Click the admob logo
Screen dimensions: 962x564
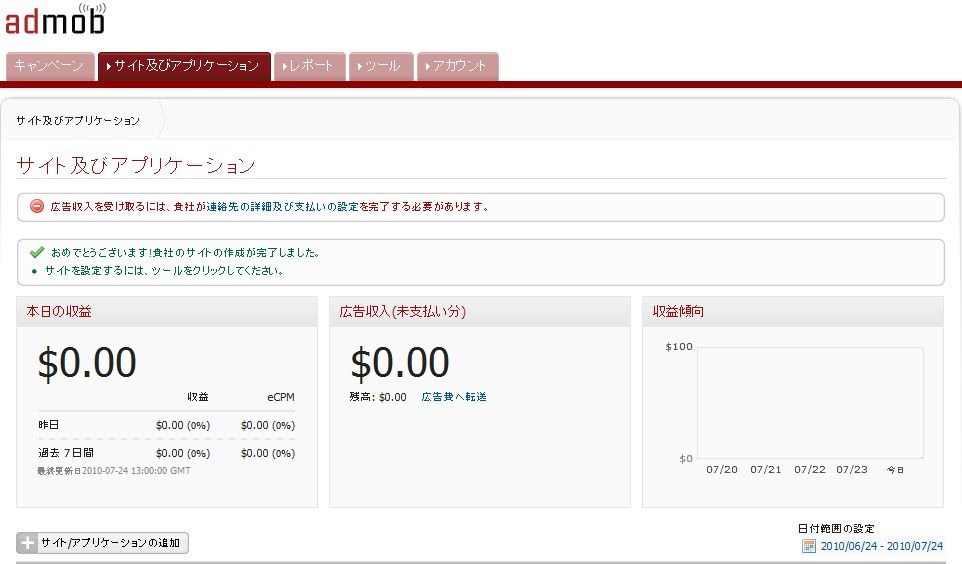(x=55, y=19)
